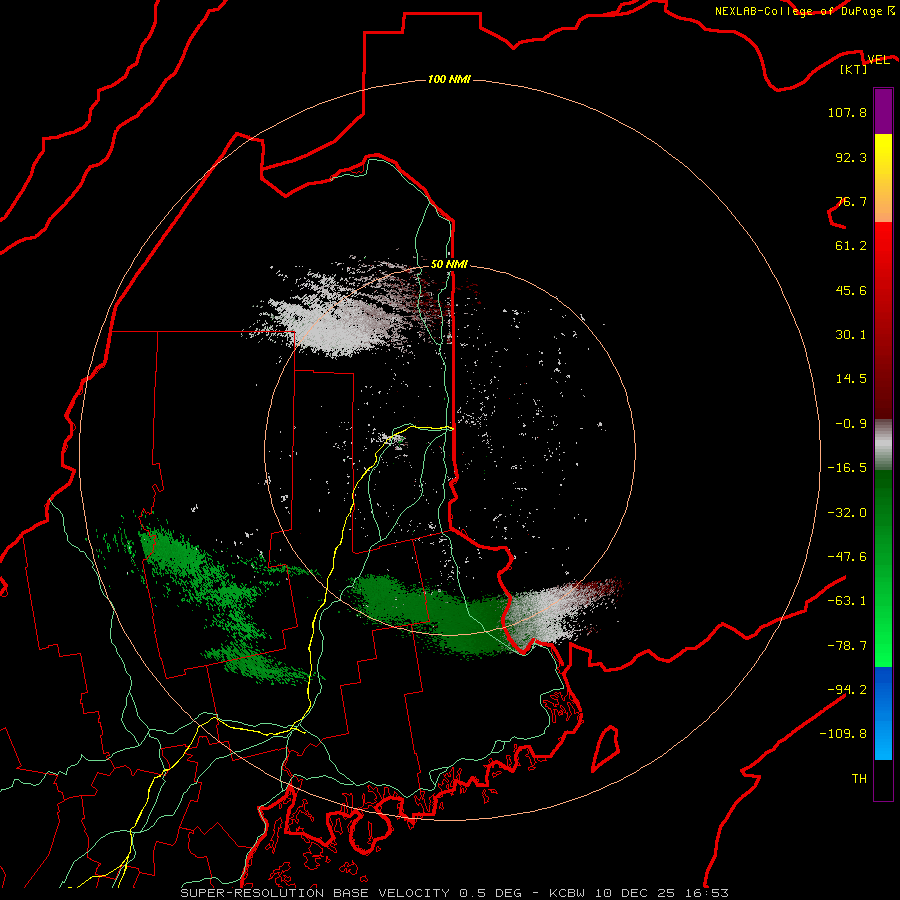
Task: Select the 14.5 scale value
Action: (x=851, y=379)
